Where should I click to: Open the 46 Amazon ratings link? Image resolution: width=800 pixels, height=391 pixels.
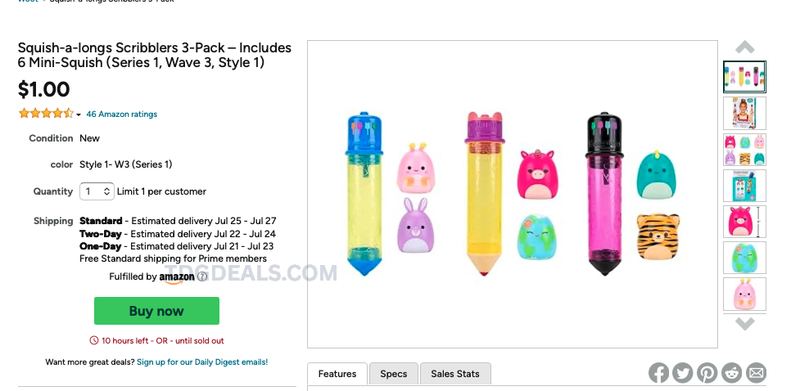121,114
